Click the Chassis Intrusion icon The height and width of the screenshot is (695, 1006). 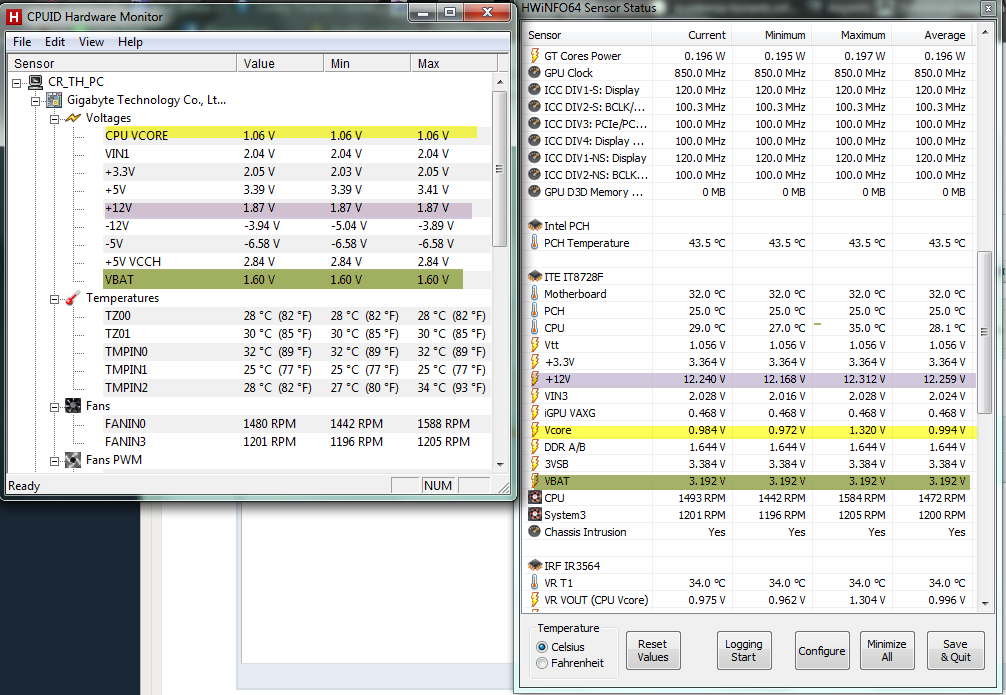click(x=534, y=531)
